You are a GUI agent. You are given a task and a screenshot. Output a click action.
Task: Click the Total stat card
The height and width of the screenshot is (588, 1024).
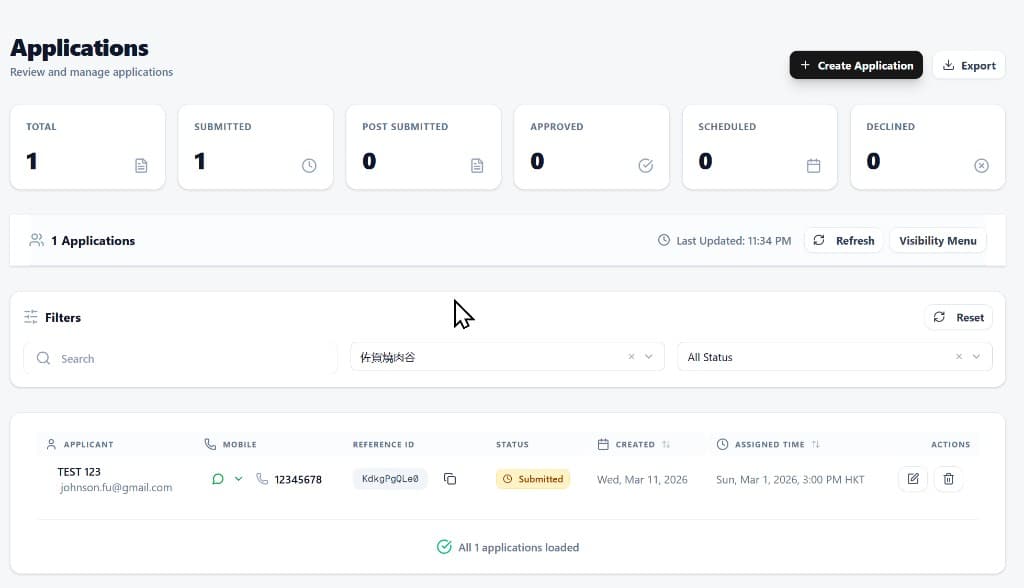click(x=88, y=147)
